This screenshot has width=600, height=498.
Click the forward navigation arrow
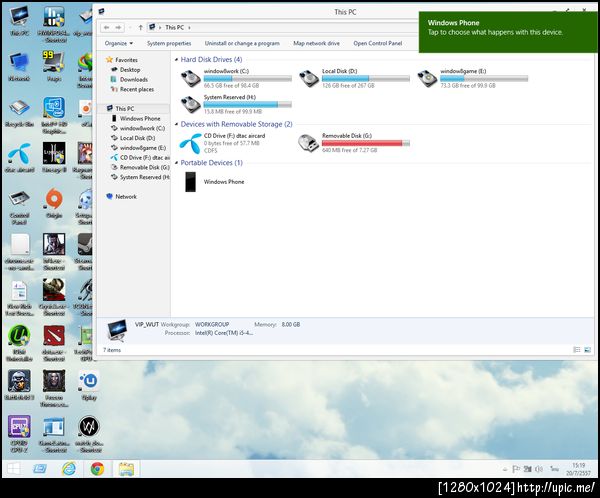pos(118,28)
